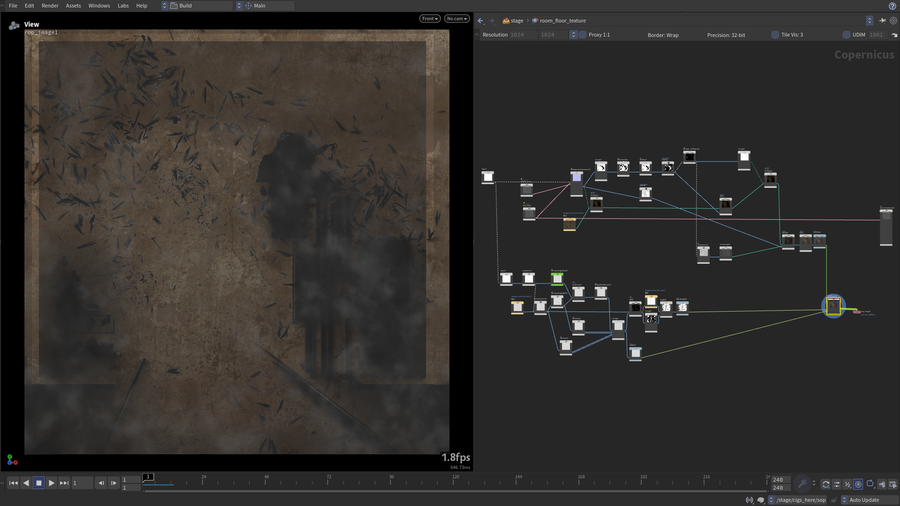This screenshot has width=900, height=506.
Task: Open the Auto Update mode dropdown
Action: (868, 500)
